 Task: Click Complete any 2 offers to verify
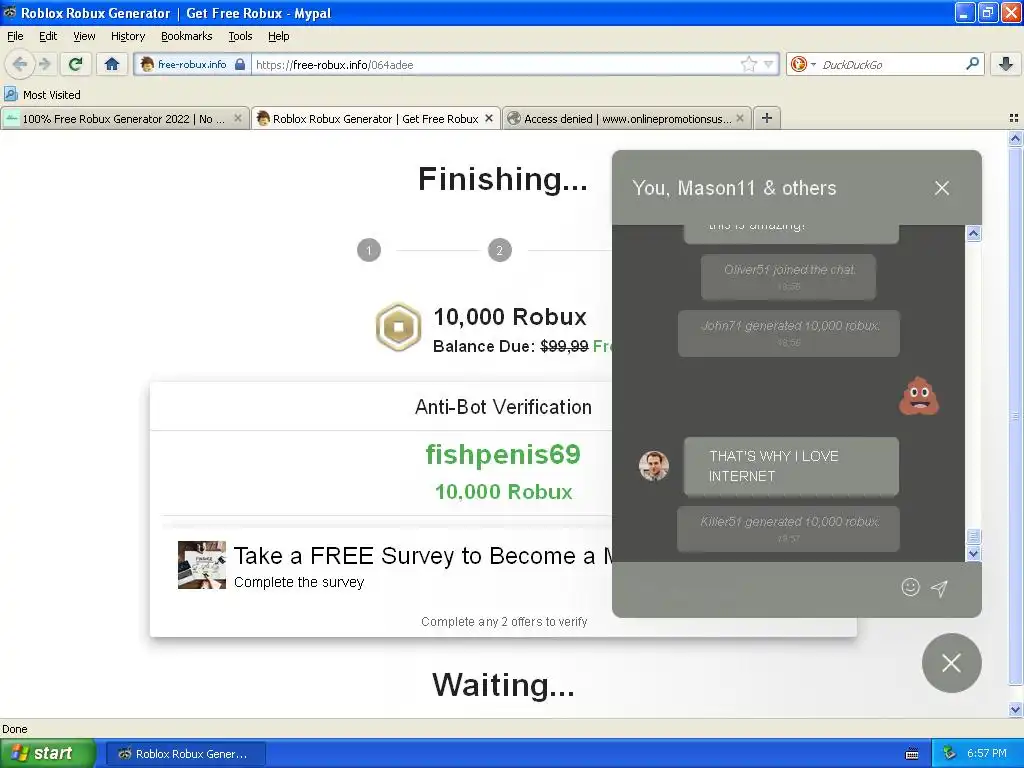point(504,622)
